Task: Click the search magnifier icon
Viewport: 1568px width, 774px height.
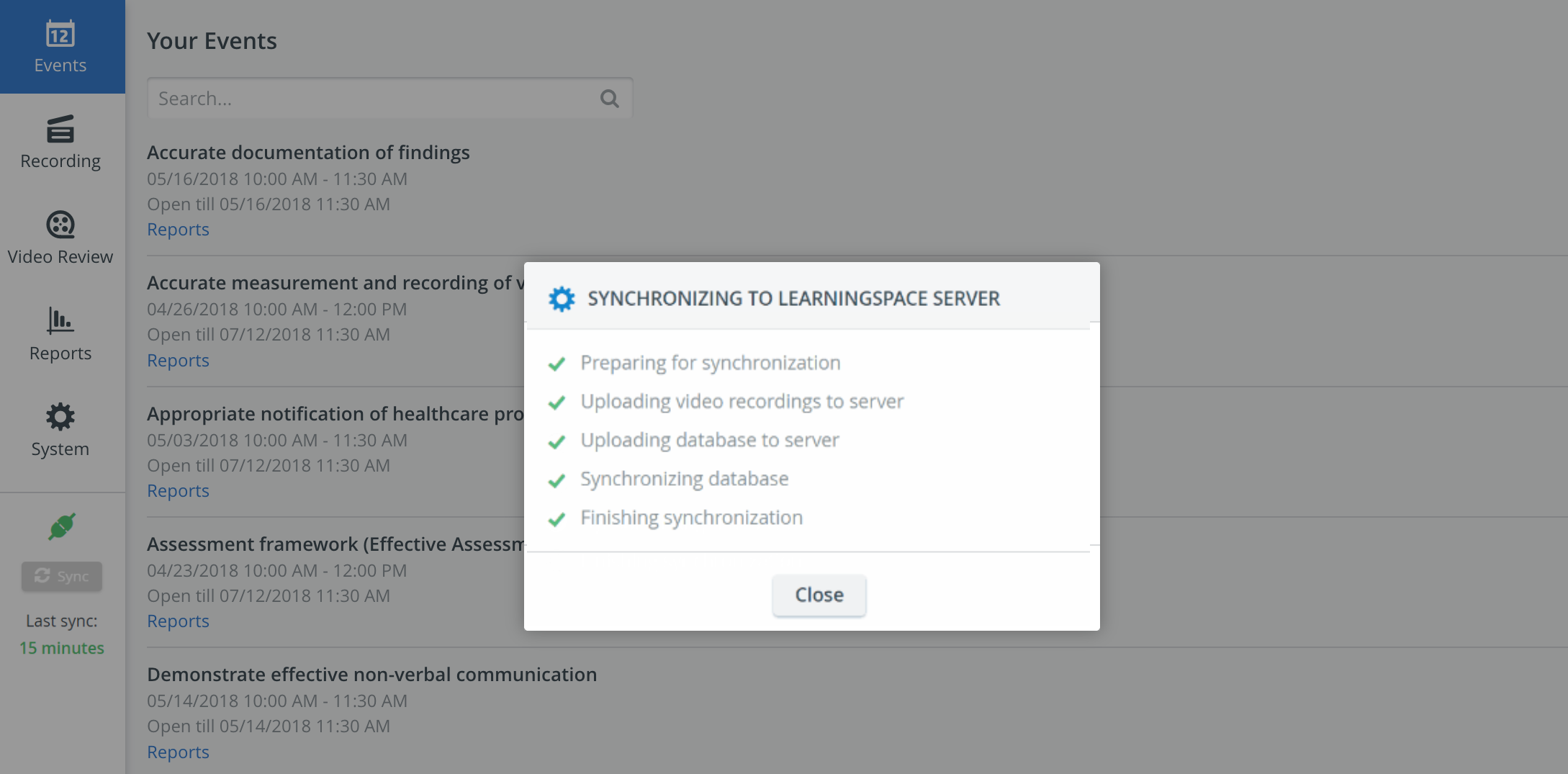Action: 610,99
